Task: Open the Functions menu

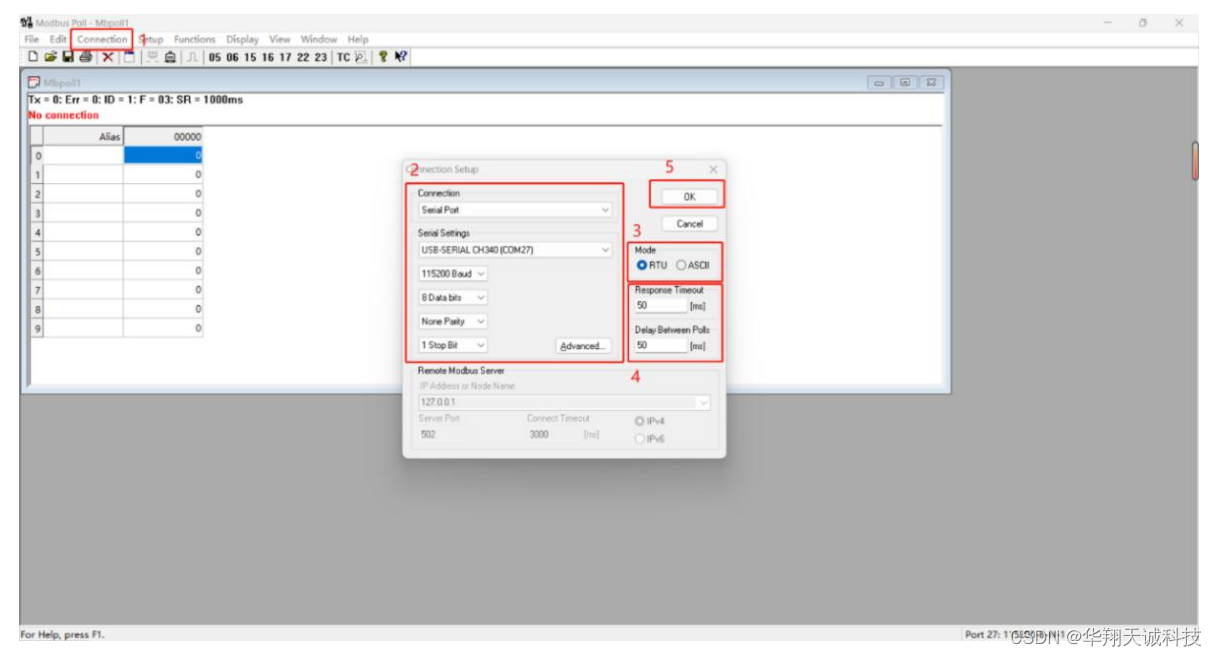Action: click(x=194, y=40)
